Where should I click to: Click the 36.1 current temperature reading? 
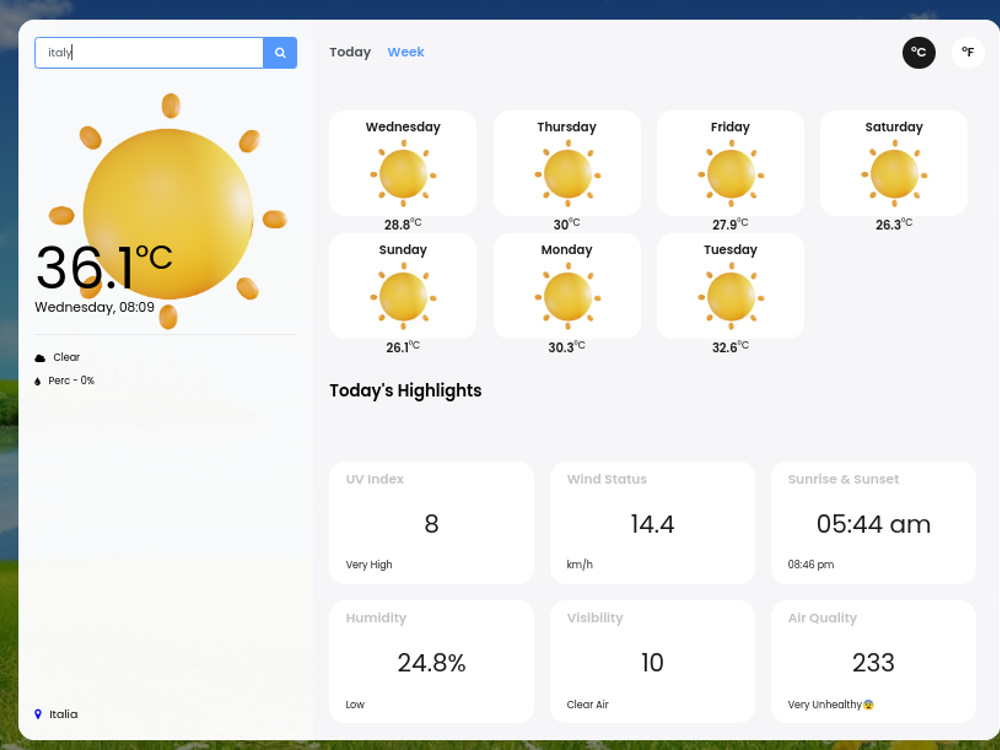104,267
